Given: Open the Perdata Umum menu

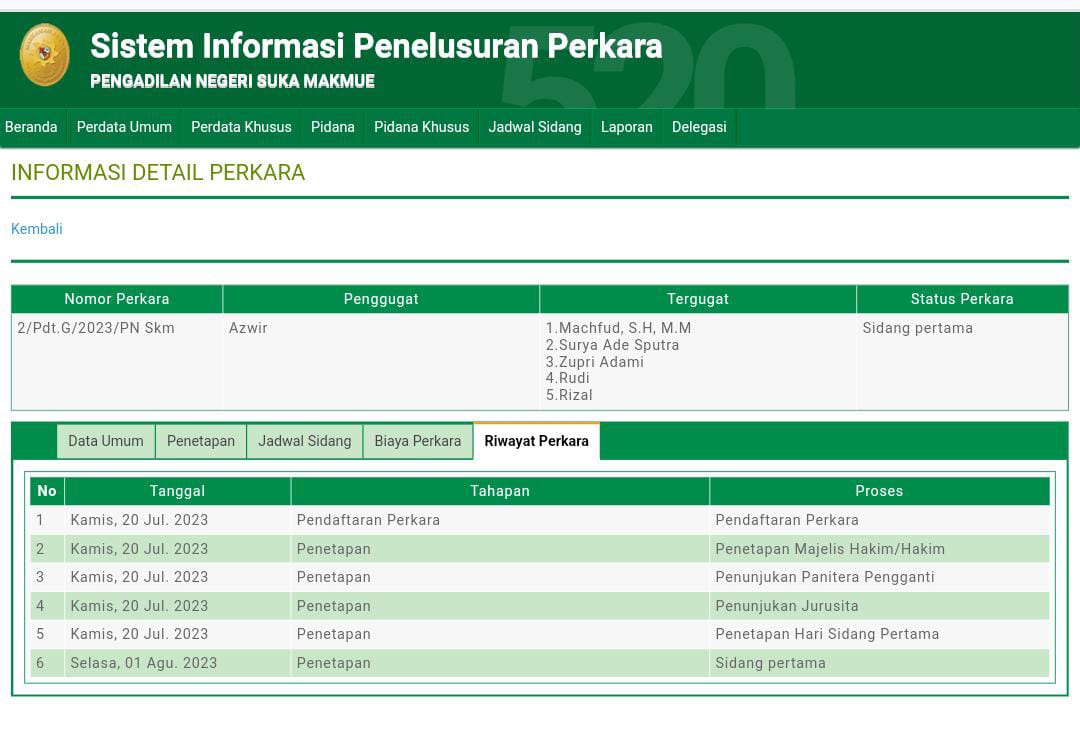Looking at the screenshot, I should click(124, 127).
